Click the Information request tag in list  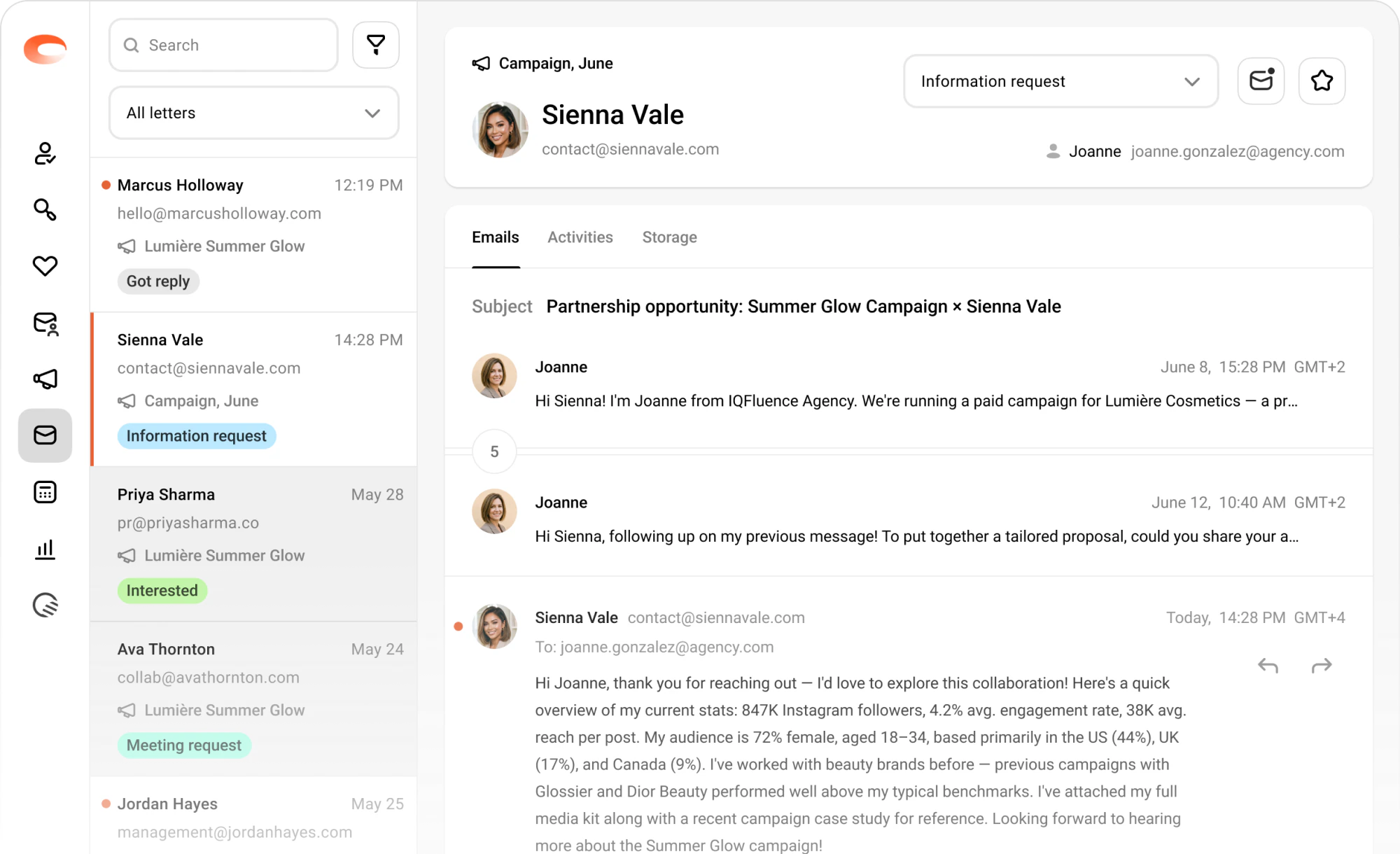tap(197, 436)
